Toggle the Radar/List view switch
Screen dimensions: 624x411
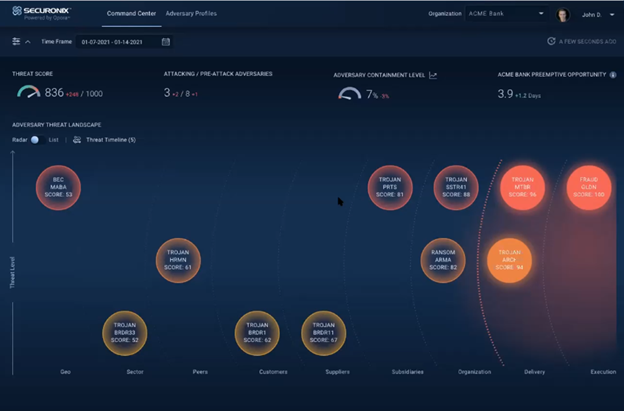coord(35,139)
